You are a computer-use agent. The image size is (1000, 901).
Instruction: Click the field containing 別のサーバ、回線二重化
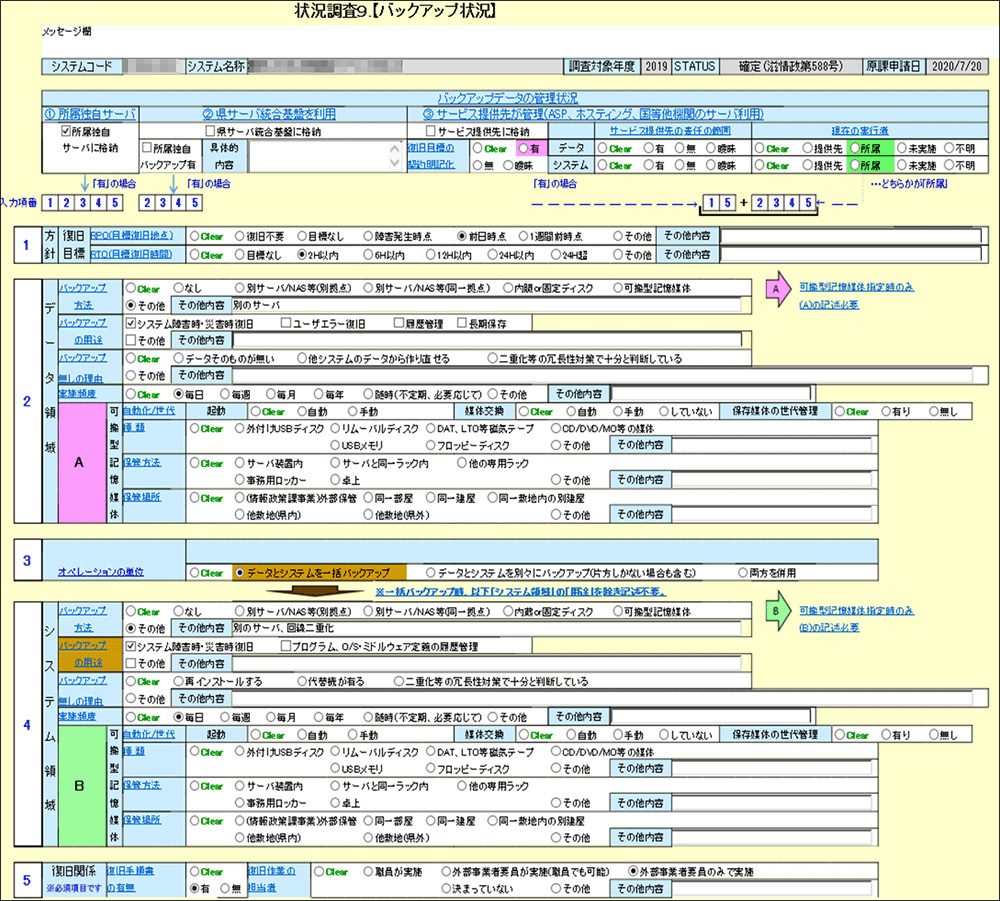(486, 628)
